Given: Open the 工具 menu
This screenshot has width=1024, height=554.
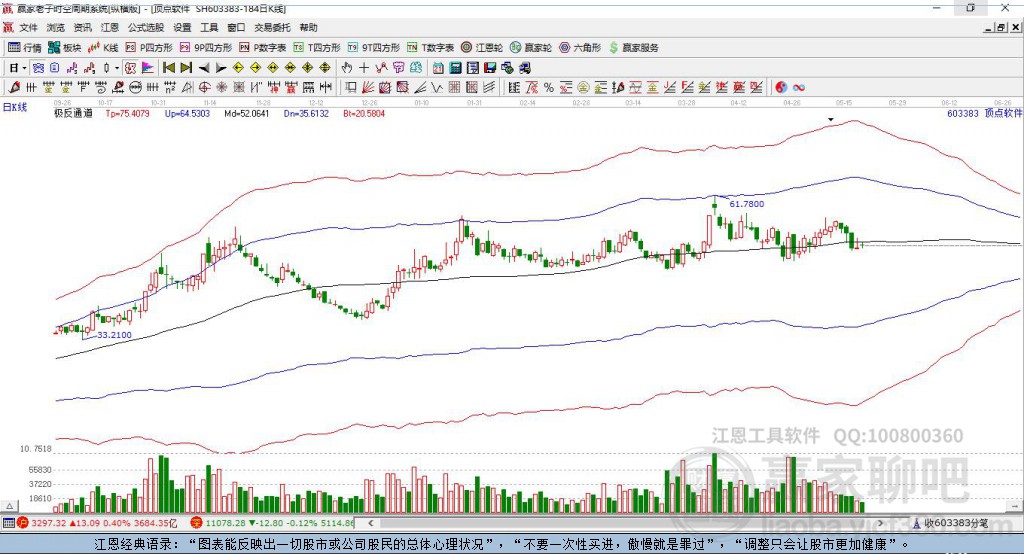Looking at the screenshot, I should coord(209,27).
